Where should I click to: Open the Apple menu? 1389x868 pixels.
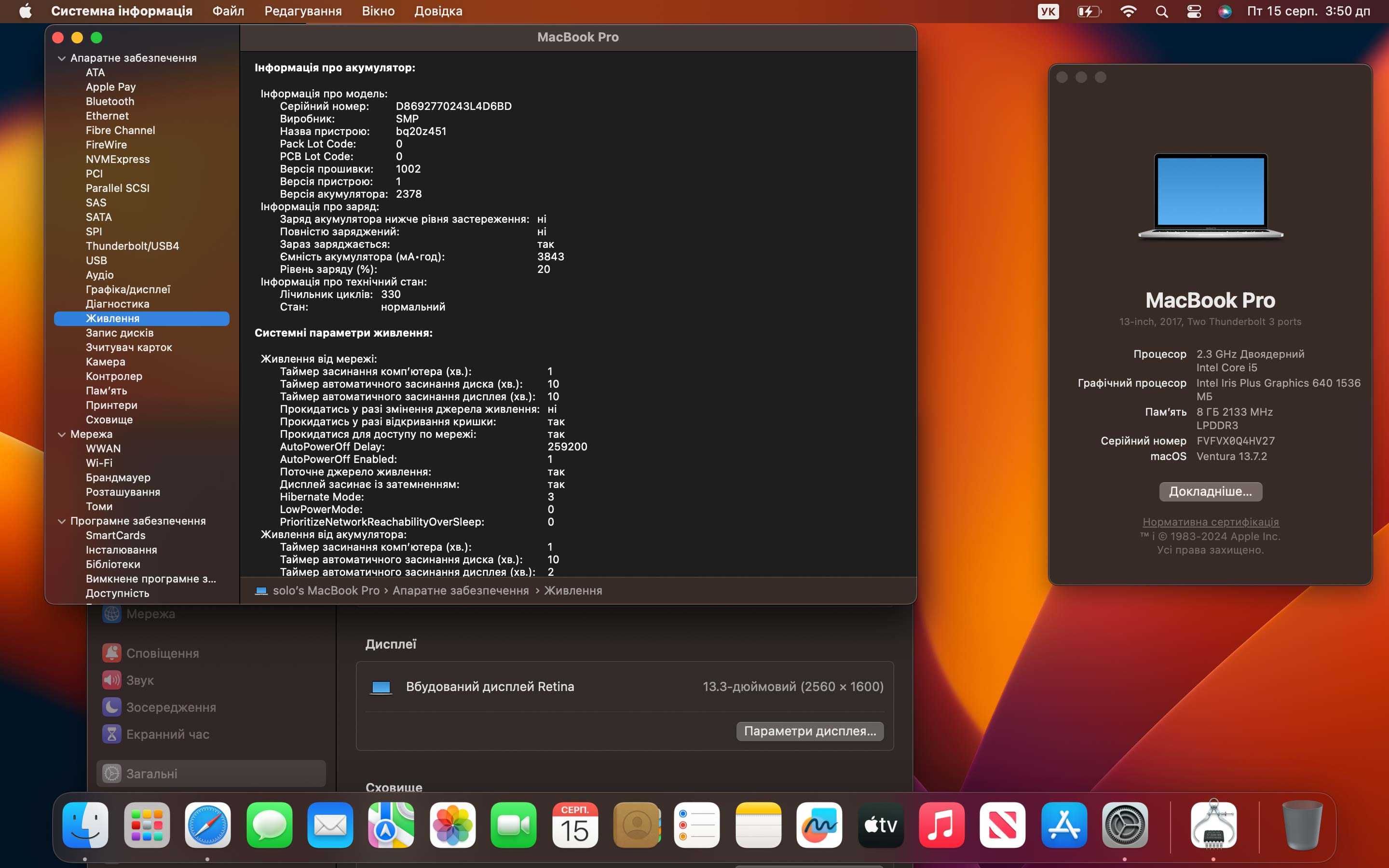point(25,12)
